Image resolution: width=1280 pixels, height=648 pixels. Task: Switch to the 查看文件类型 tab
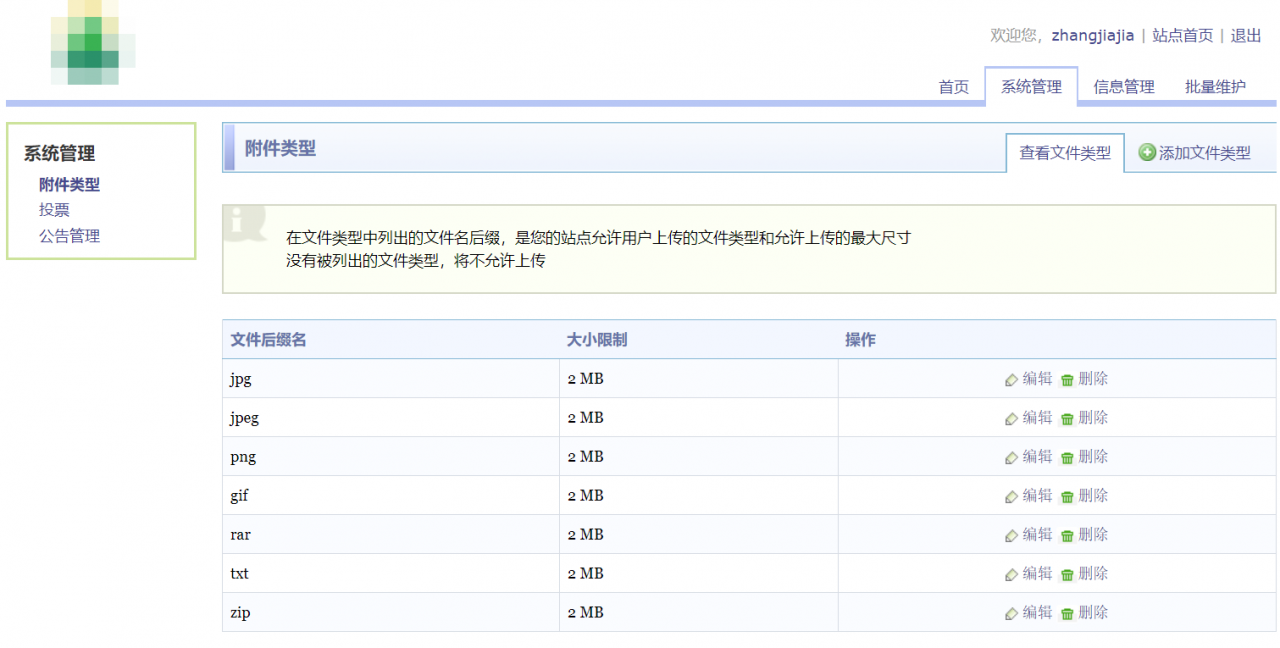point(1064,153)
